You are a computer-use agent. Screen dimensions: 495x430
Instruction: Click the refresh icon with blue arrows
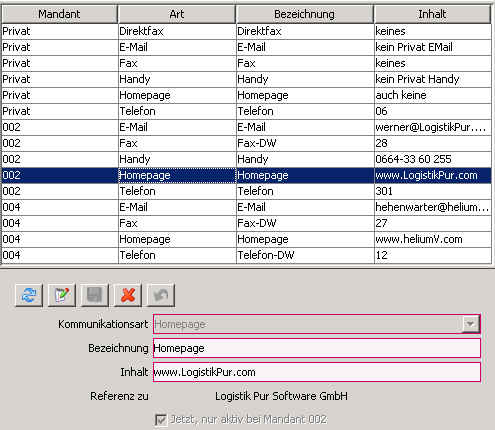point(29,295)
